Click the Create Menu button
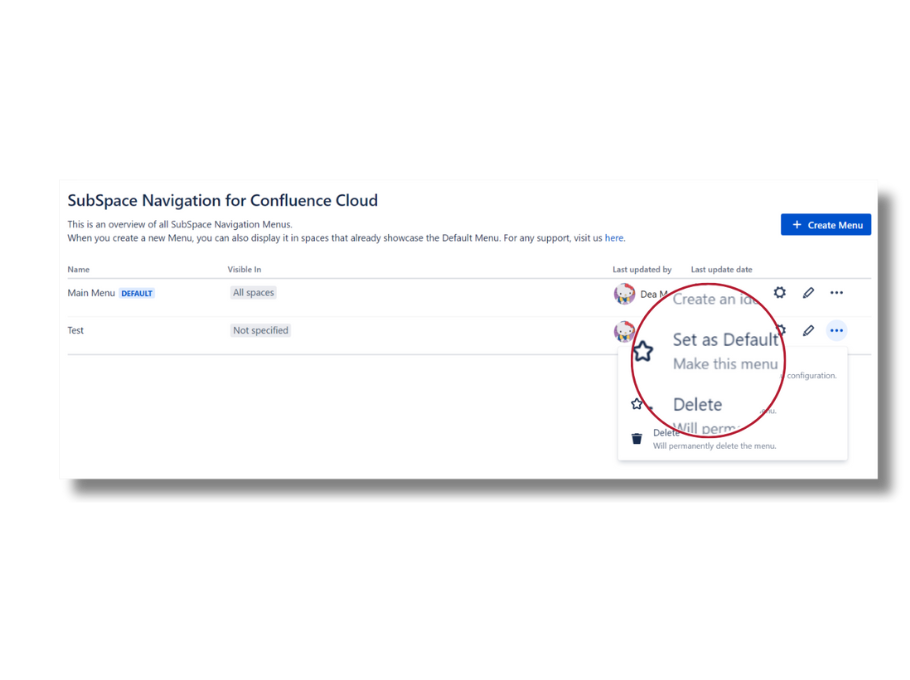 coord(825,225)
